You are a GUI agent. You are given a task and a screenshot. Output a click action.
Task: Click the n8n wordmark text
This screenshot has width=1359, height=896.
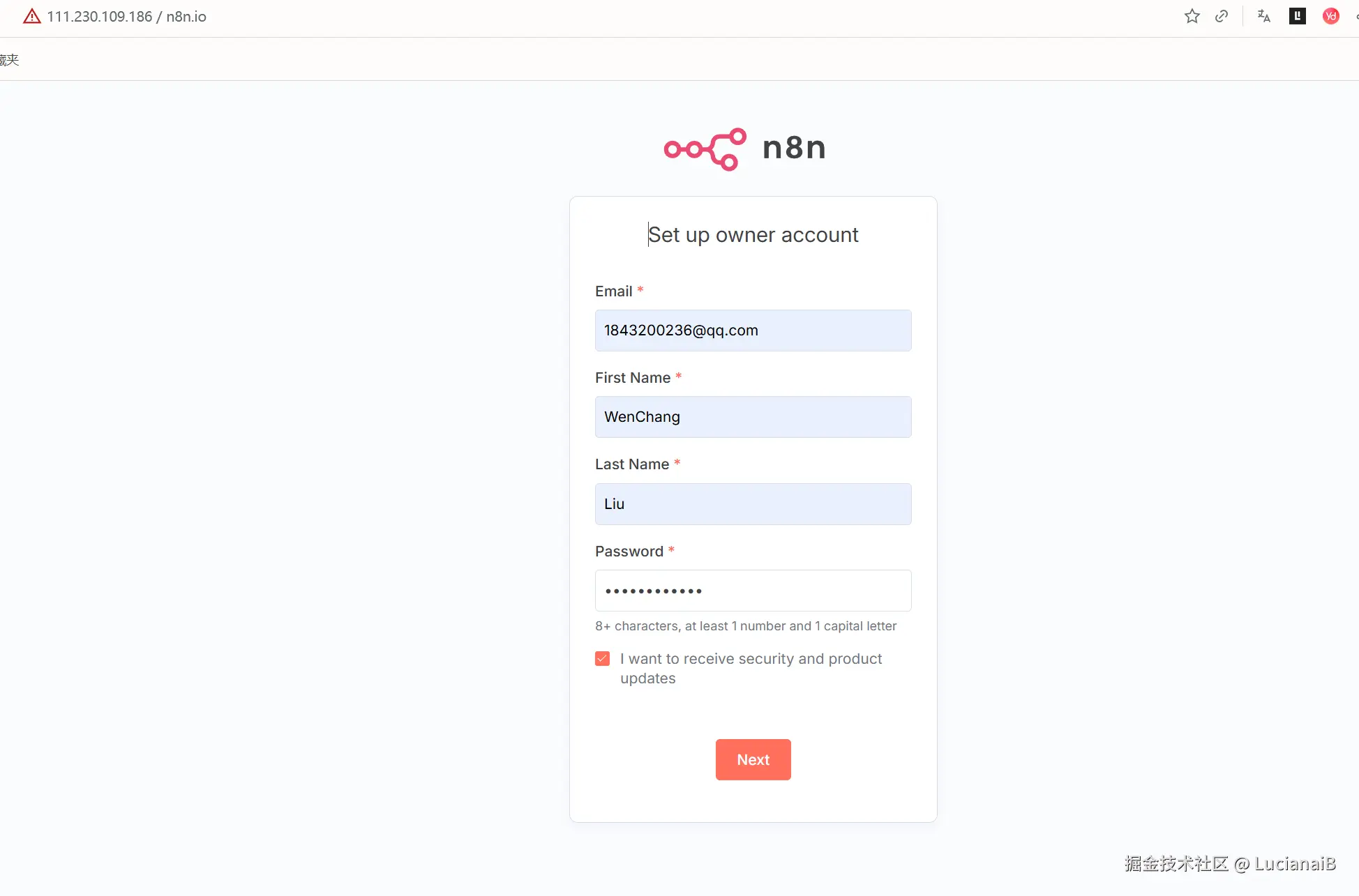point(794,148)
